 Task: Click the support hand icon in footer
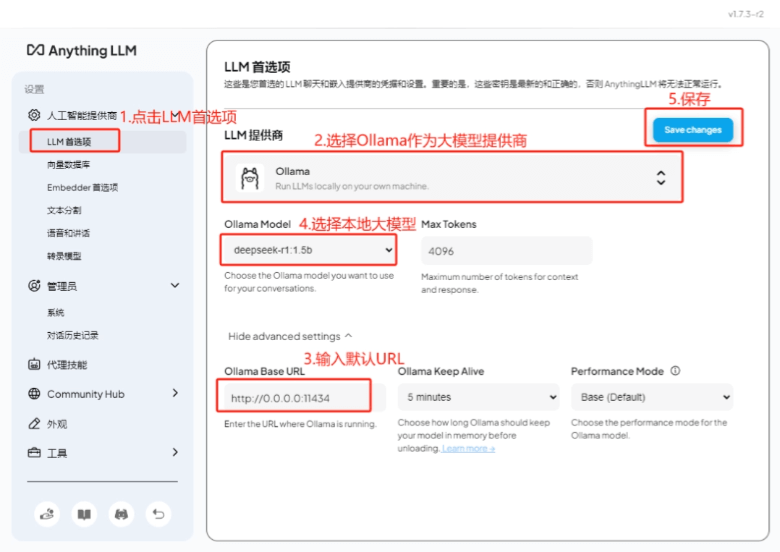47,514
